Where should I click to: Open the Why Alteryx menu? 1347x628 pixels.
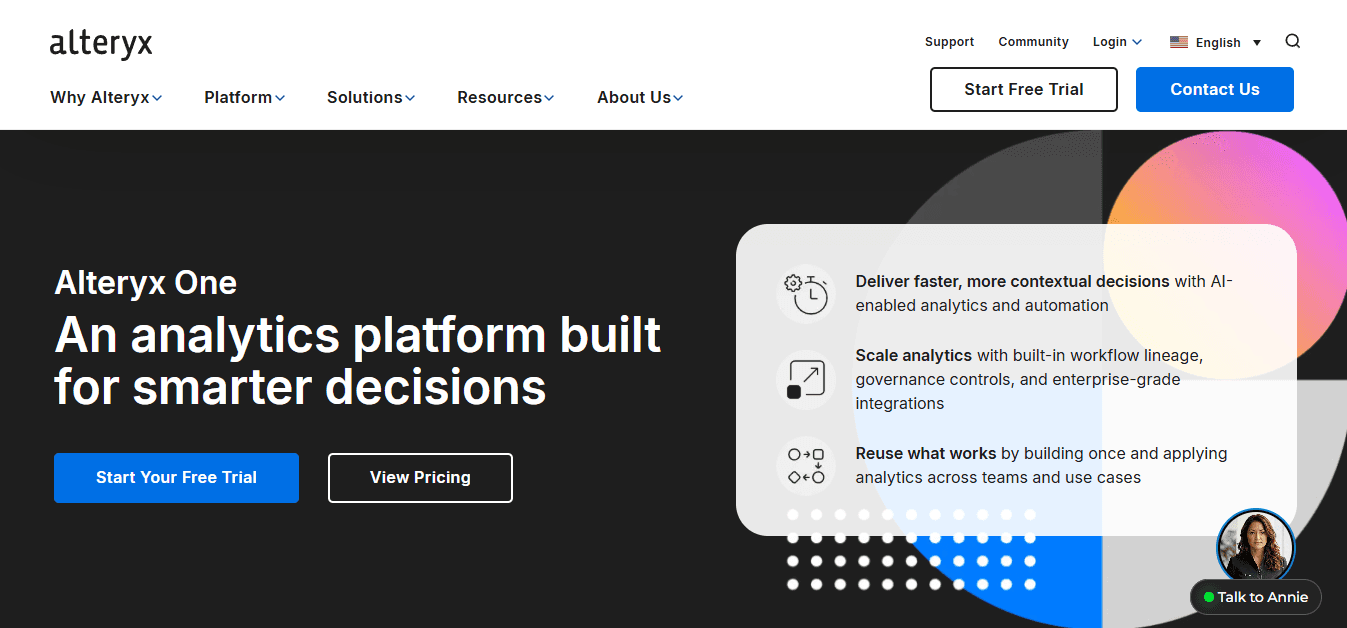[x=105, y=97]
